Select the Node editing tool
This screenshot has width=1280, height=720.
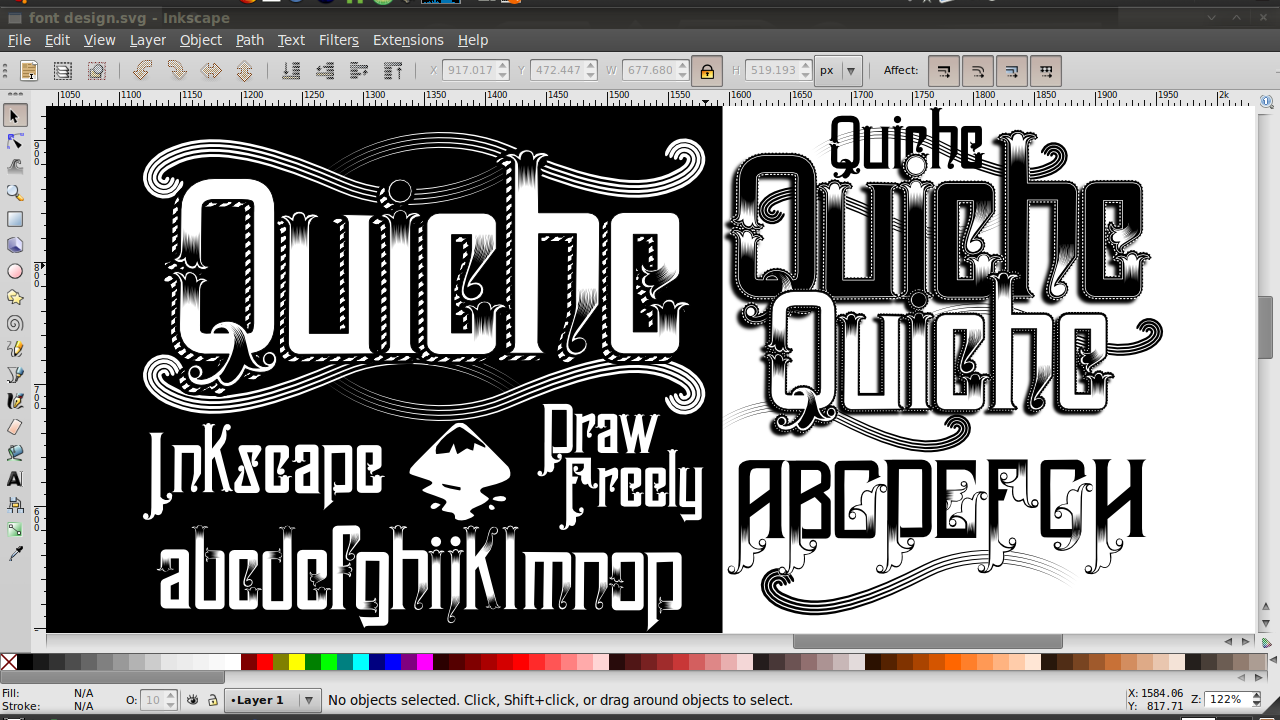click(14, 141)
